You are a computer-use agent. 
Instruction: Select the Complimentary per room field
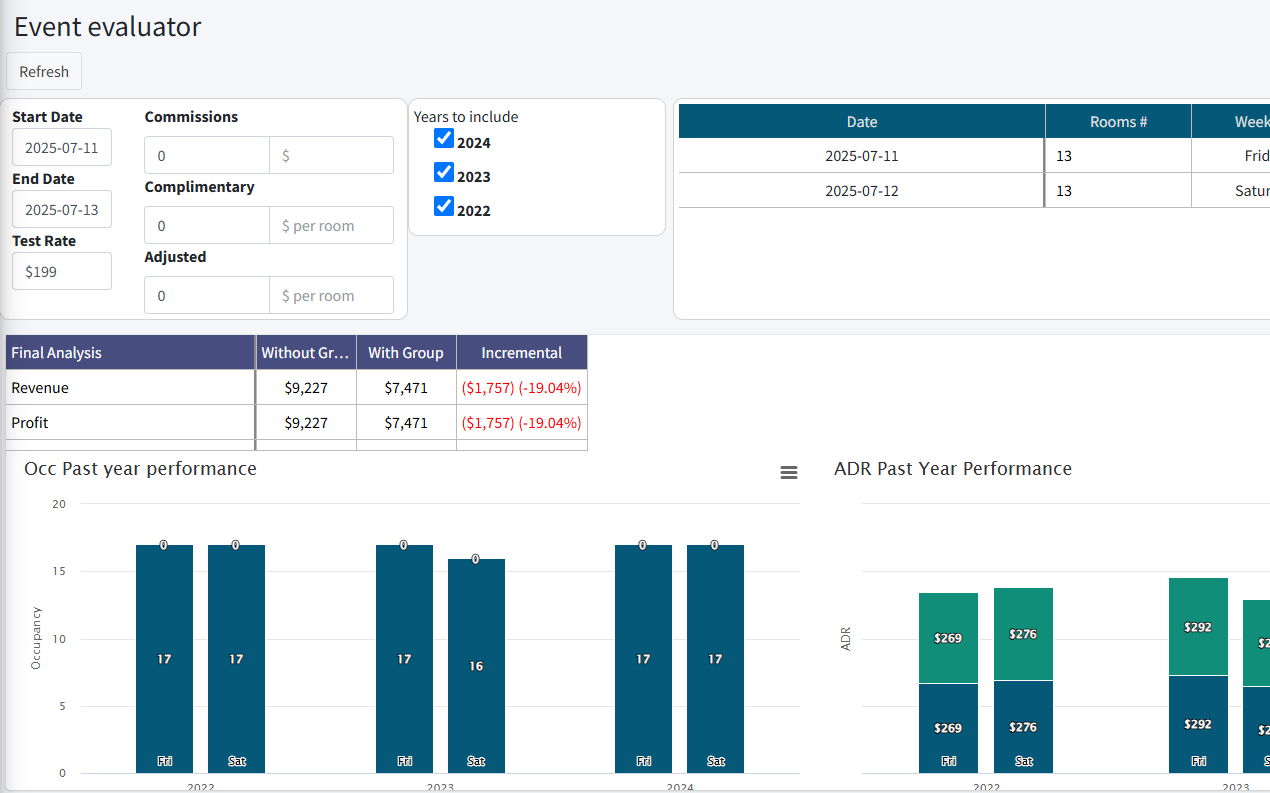coord(331,225)
